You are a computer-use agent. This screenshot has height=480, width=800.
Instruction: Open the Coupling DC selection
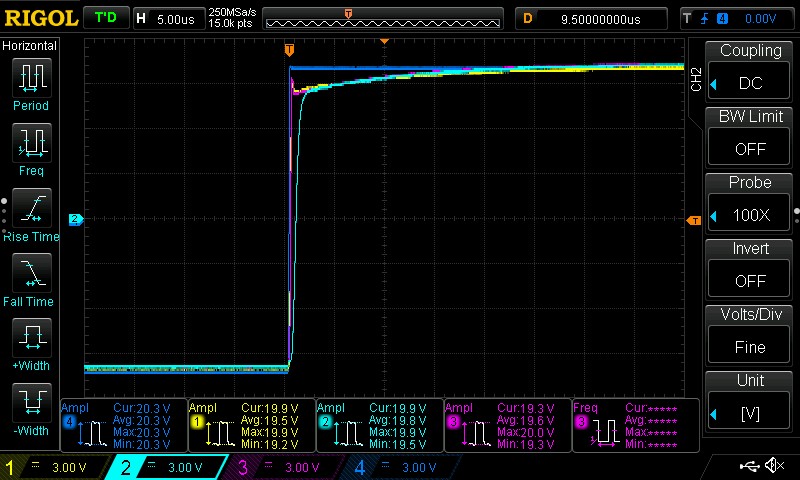750,70
